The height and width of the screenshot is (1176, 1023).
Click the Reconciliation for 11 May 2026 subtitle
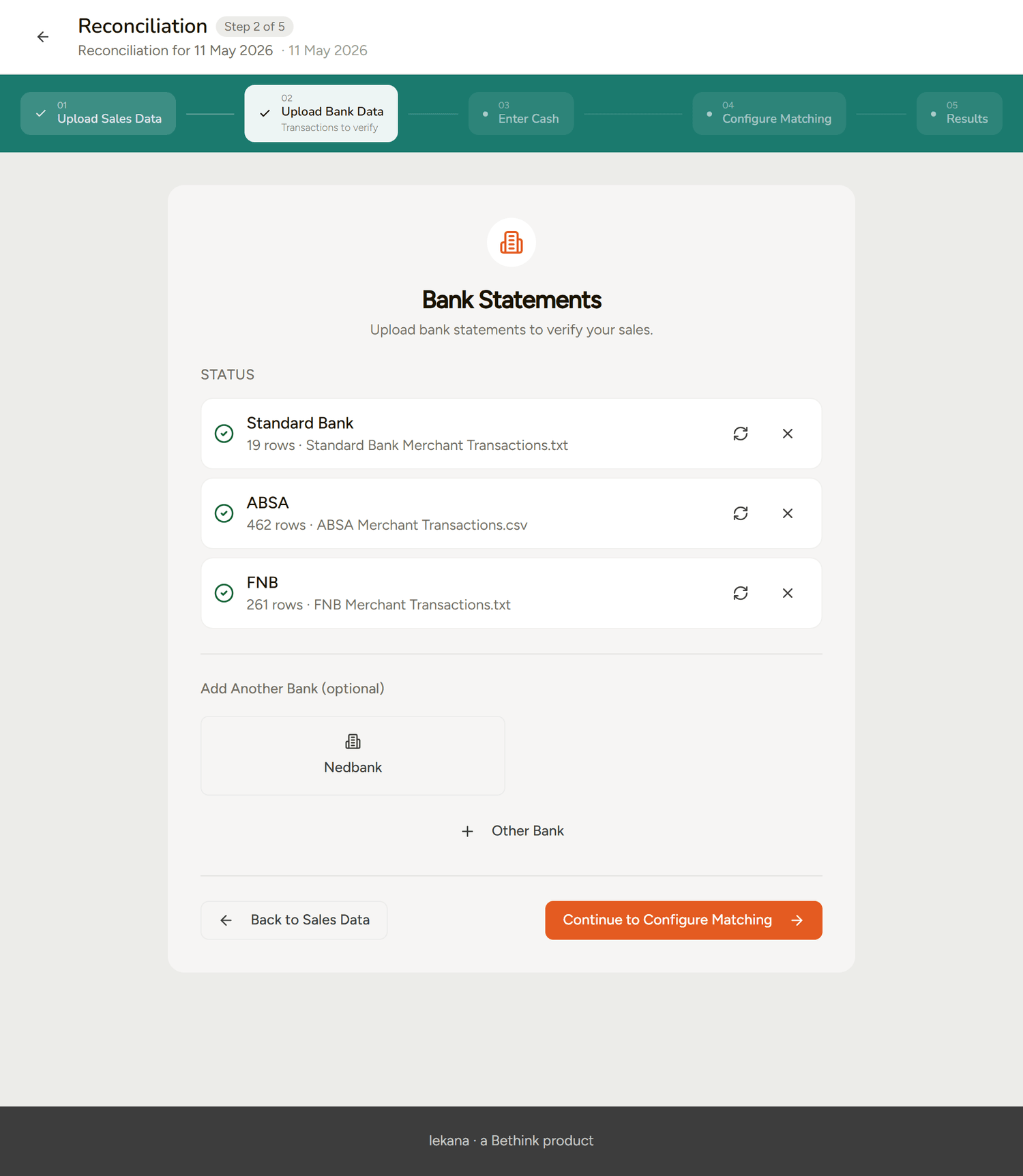175,50
